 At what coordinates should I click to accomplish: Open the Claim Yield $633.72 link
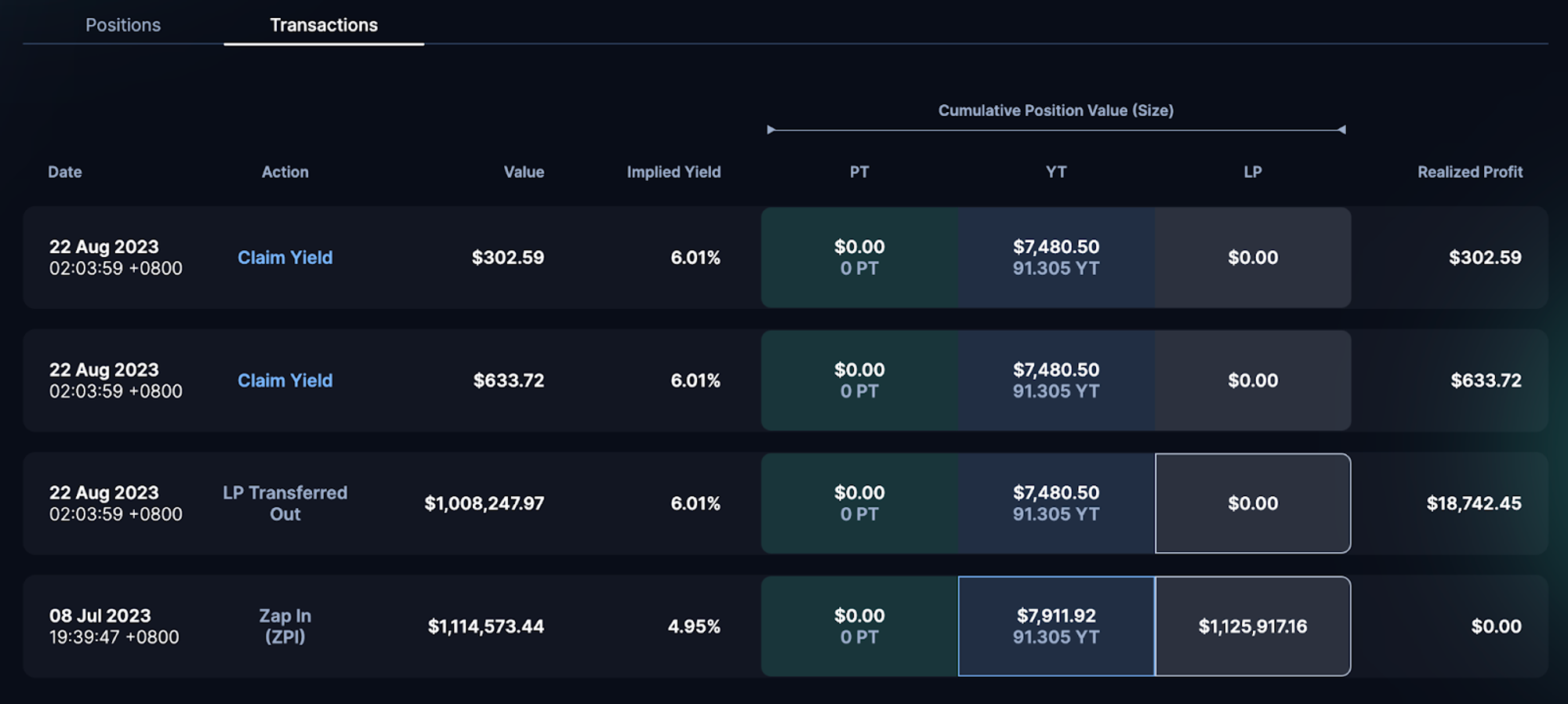(285, 380)
